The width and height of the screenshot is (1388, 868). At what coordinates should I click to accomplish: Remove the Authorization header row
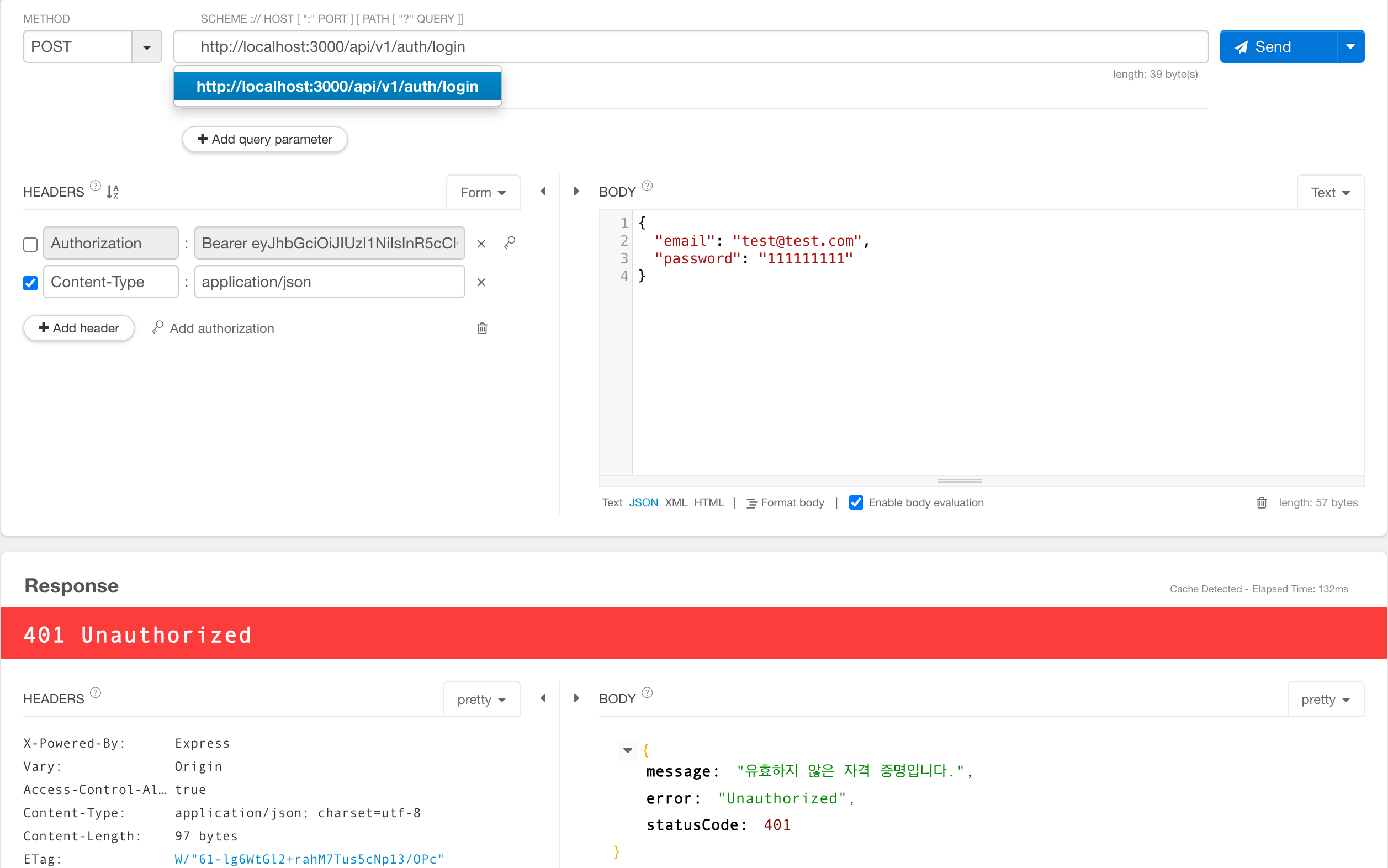481,244
